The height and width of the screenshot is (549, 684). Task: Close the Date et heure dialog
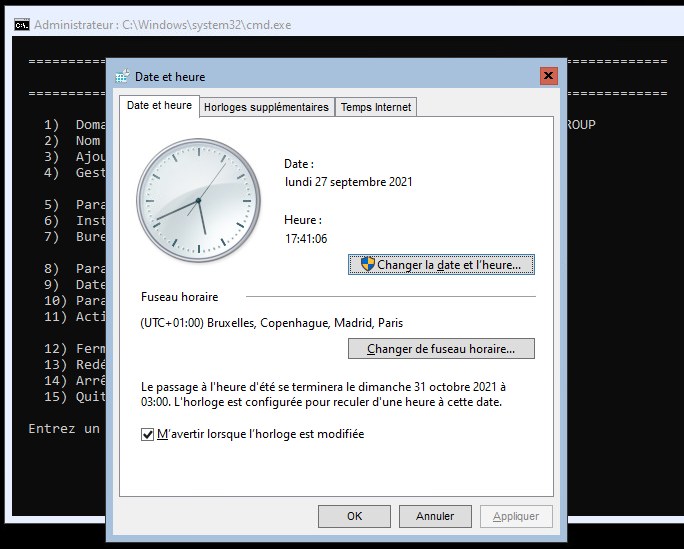click(x=548, y=76)
